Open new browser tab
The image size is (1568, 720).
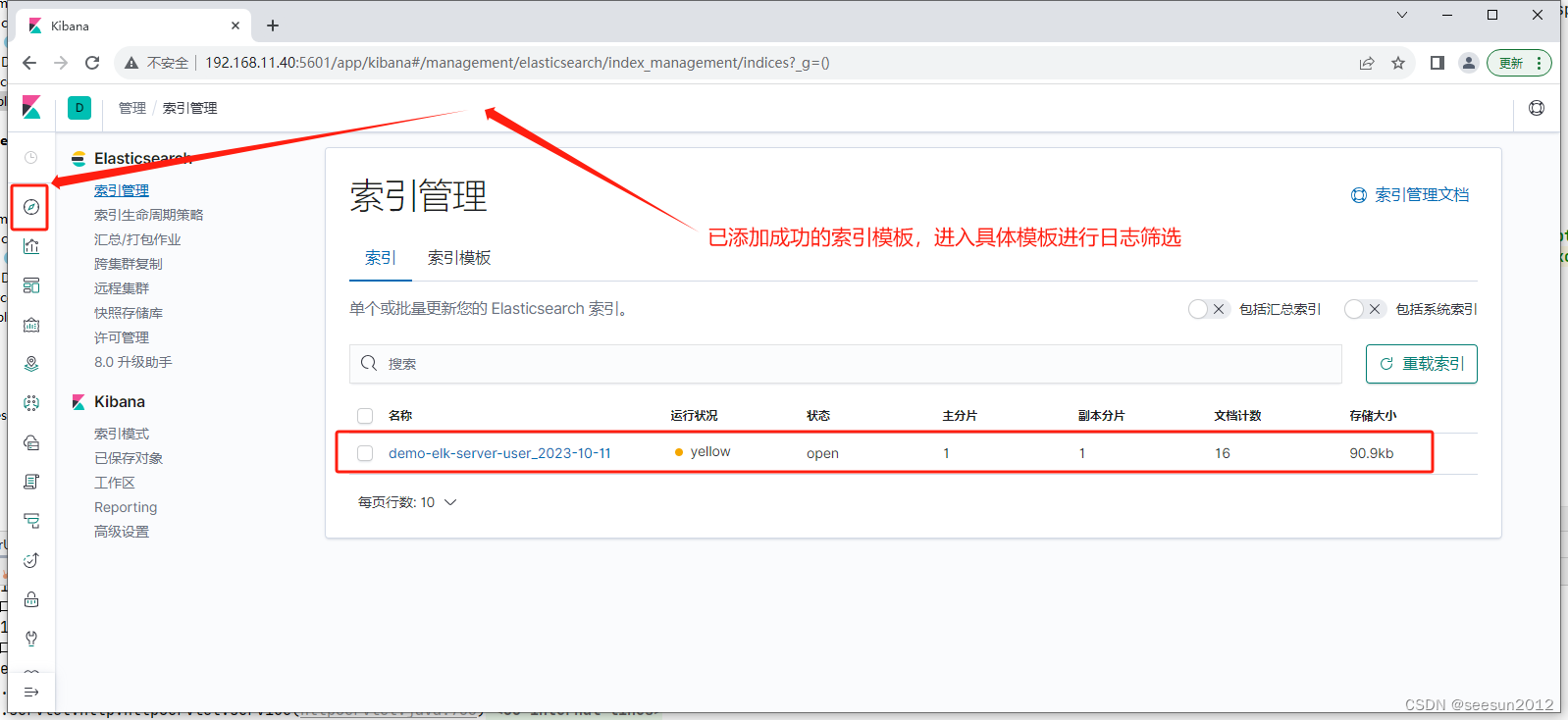pos(273,26)
